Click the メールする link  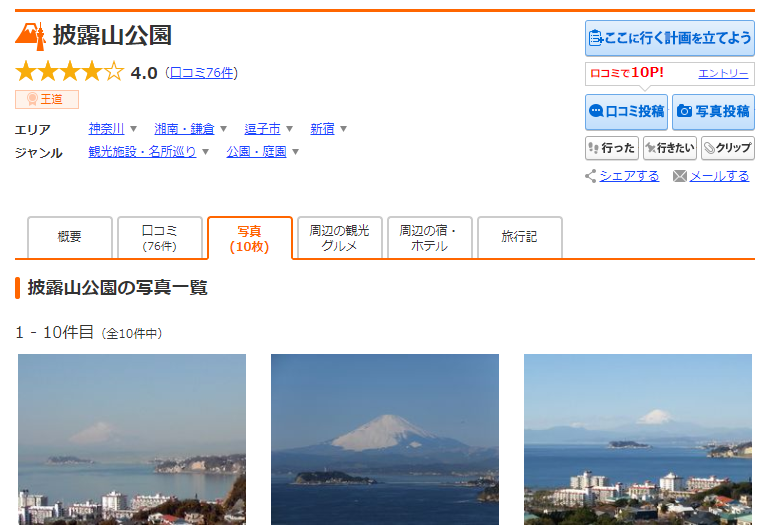click(719, 176)
